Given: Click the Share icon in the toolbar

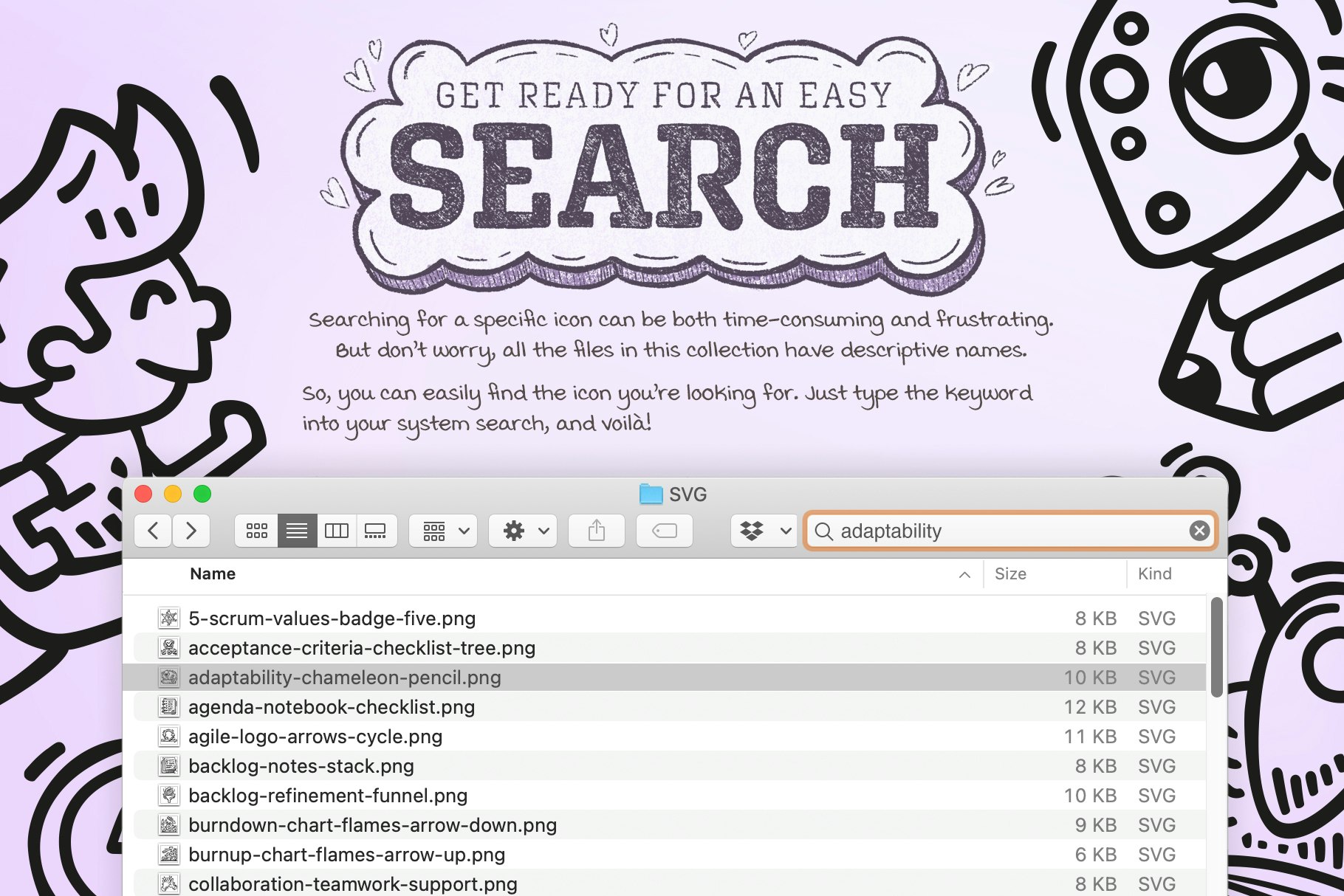Looking at the screenshot, I should pyautogui.click(x=597, y=531).
